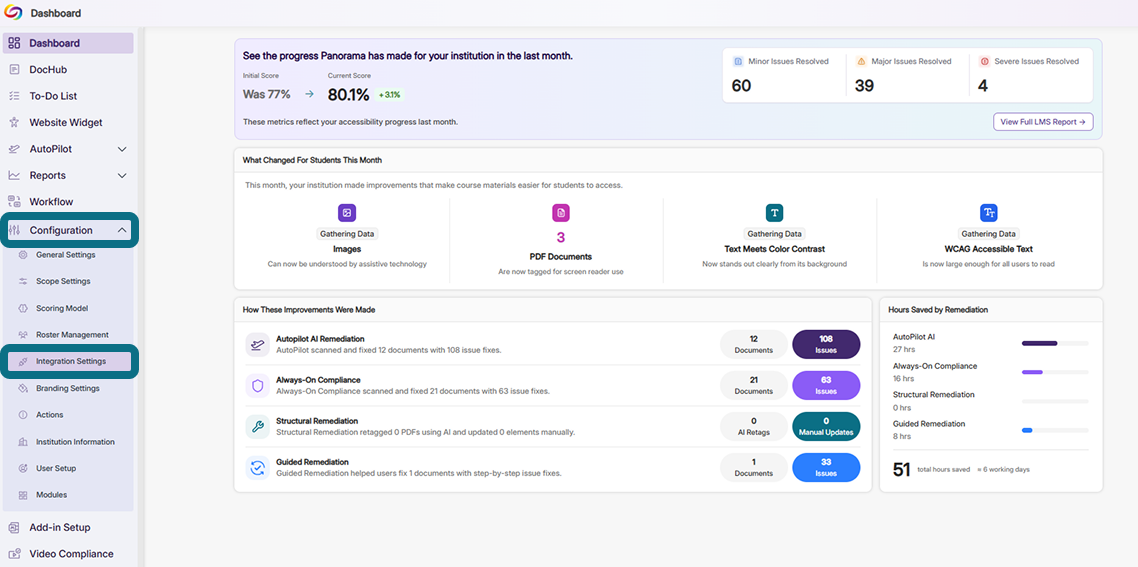The image size is (1138, 567).
Task: Click the Major Issues Resolved warning icon
Action: [x=861, y=62]
